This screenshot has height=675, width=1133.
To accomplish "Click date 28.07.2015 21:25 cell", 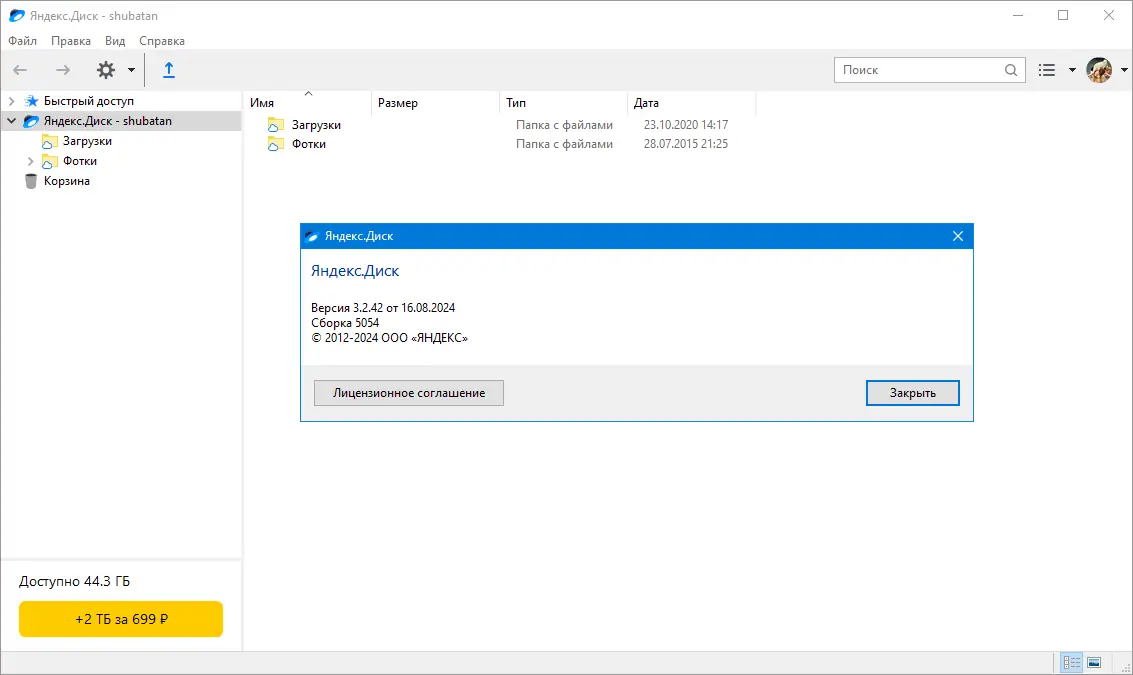I will tap(686, 144).
